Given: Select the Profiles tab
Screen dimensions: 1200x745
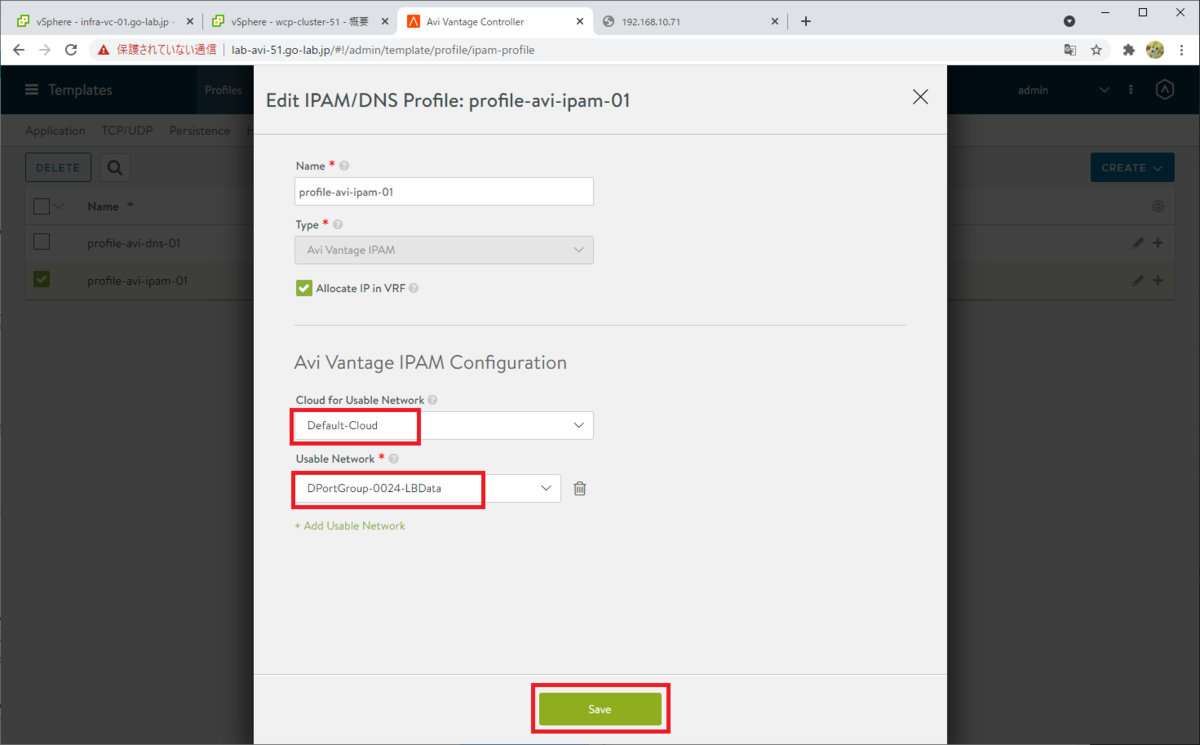Looking at the screenshot, I should [x=223, y=90].
